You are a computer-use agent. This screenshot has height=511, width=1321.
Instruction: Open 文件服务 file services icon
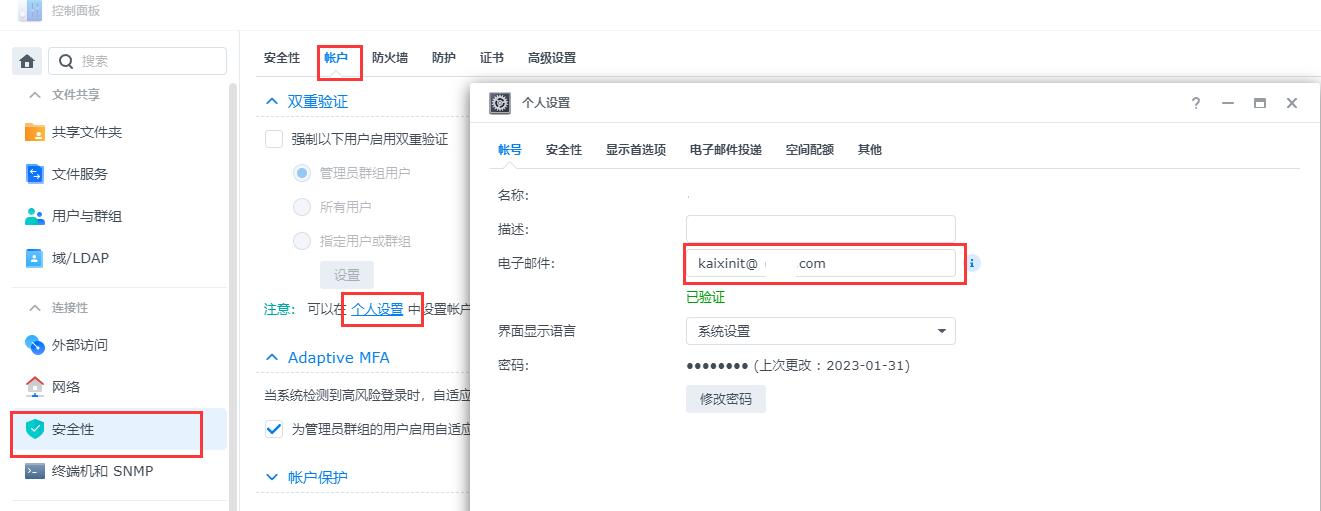[35, 174]
